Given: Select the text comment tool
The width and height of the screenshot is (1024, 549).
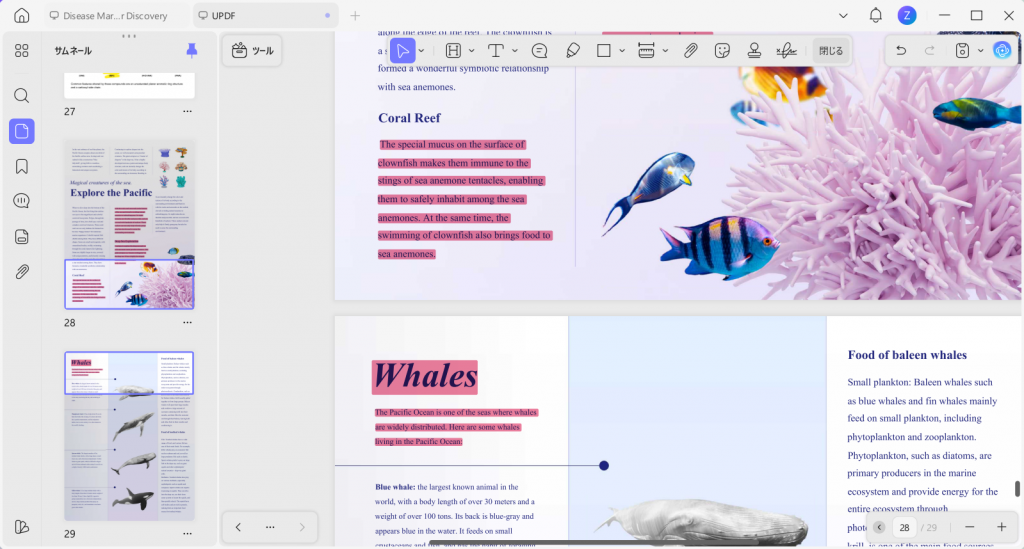Looking at the screenshot, I should 496,50.
